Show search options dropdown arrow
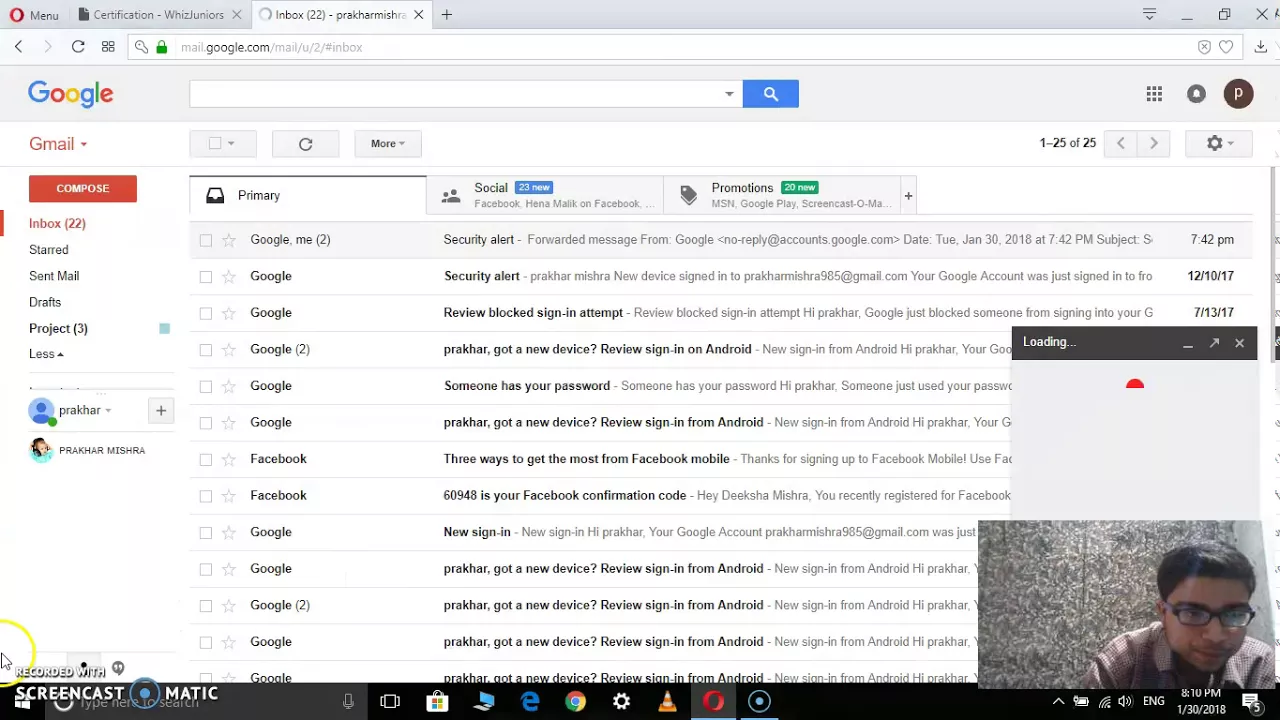Screen dimensions: 1280x720 [x=729, y=94]
